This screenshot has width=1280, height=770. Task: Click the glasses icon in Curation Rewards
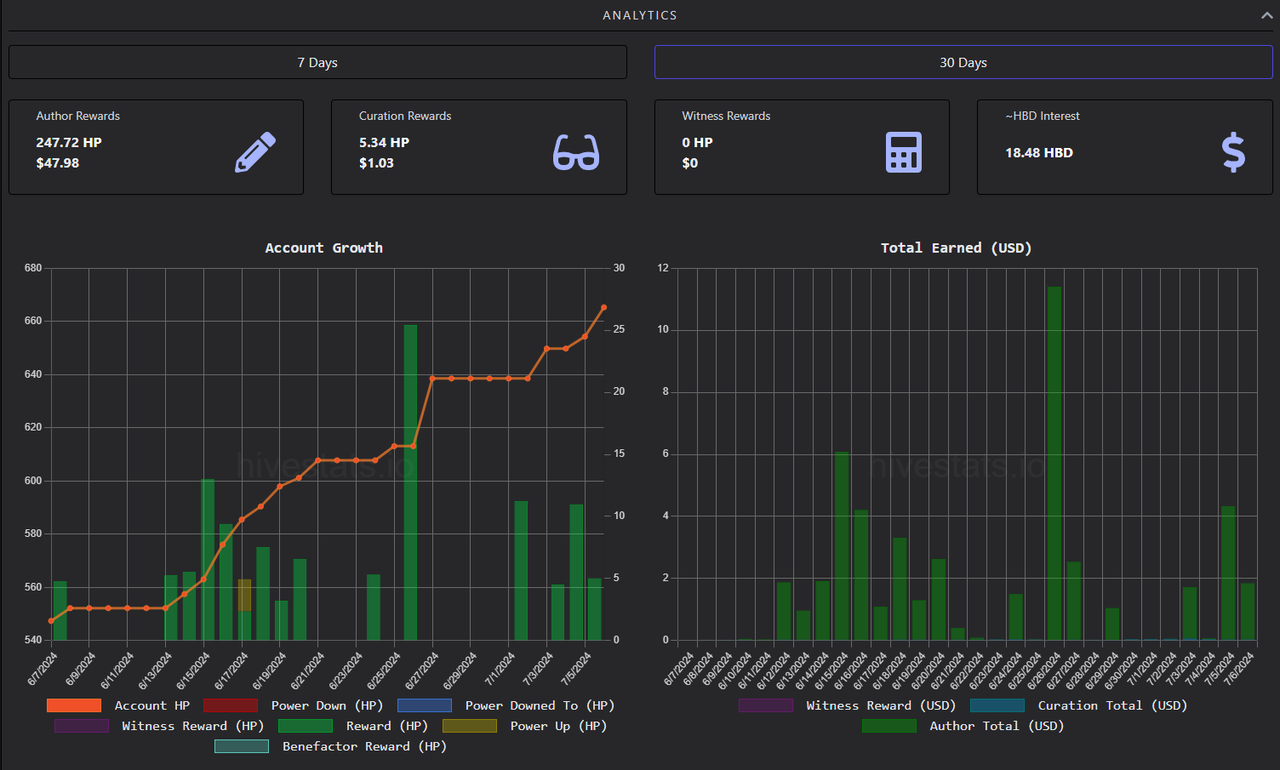577,152
